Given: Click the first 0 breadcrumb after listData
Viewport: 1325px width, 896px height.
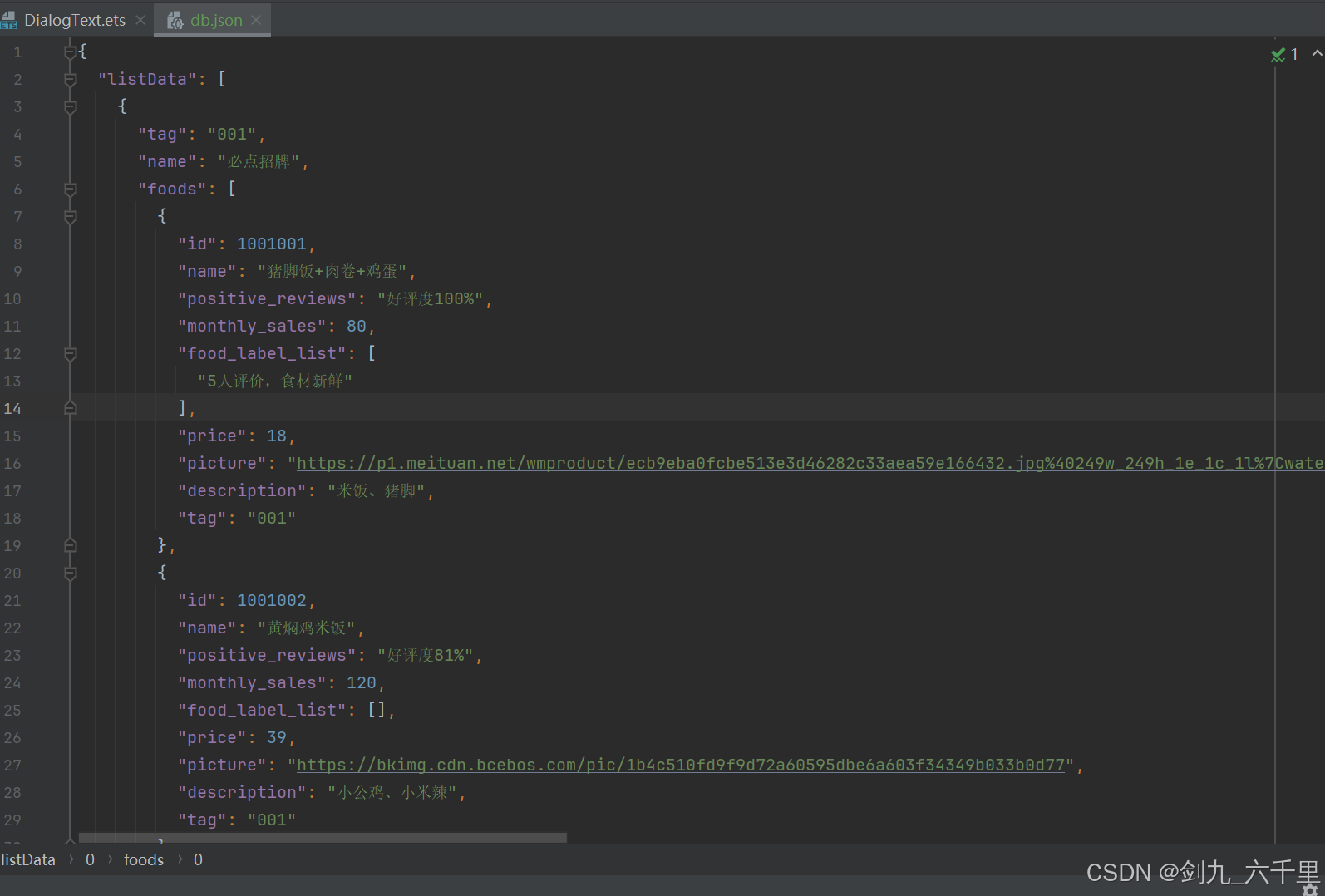Looking at the screenshot, I should click(x=90, y=859).
